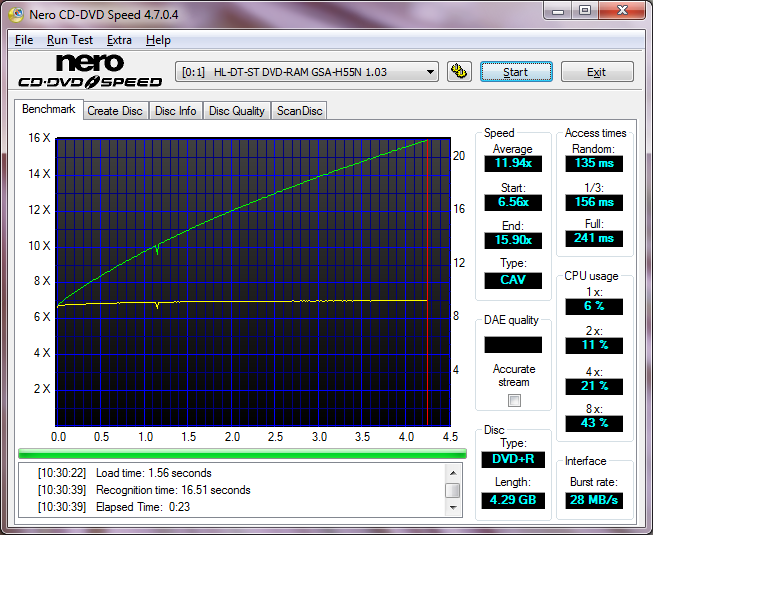Image resolution: width=768 pixels, height=614 pixels.
Task: Click the Average speed value 11.94x
Action: tap(513, 163)
